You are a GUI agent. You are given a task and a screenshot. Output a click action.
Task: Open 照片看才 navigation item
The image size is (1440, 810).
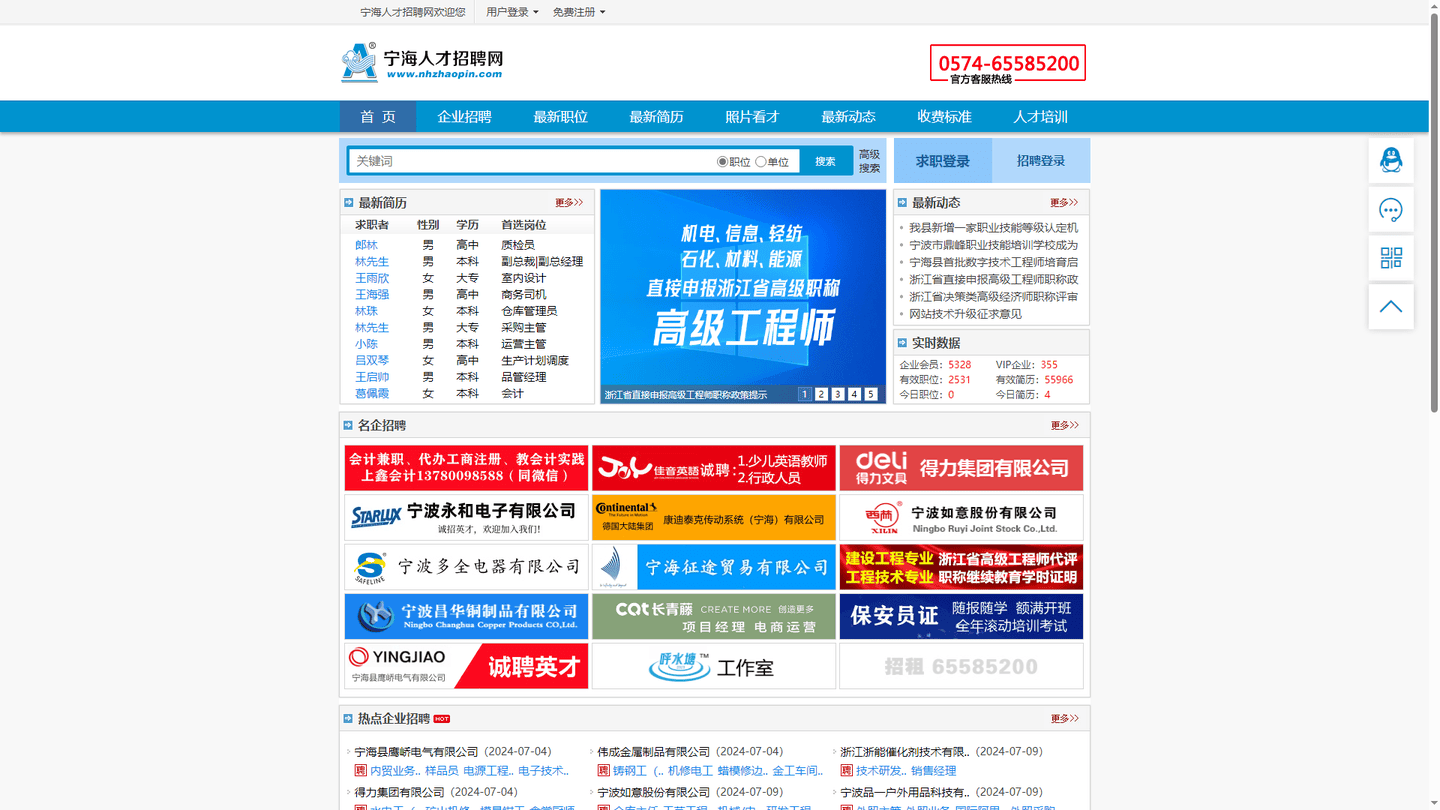coord(752,117)
